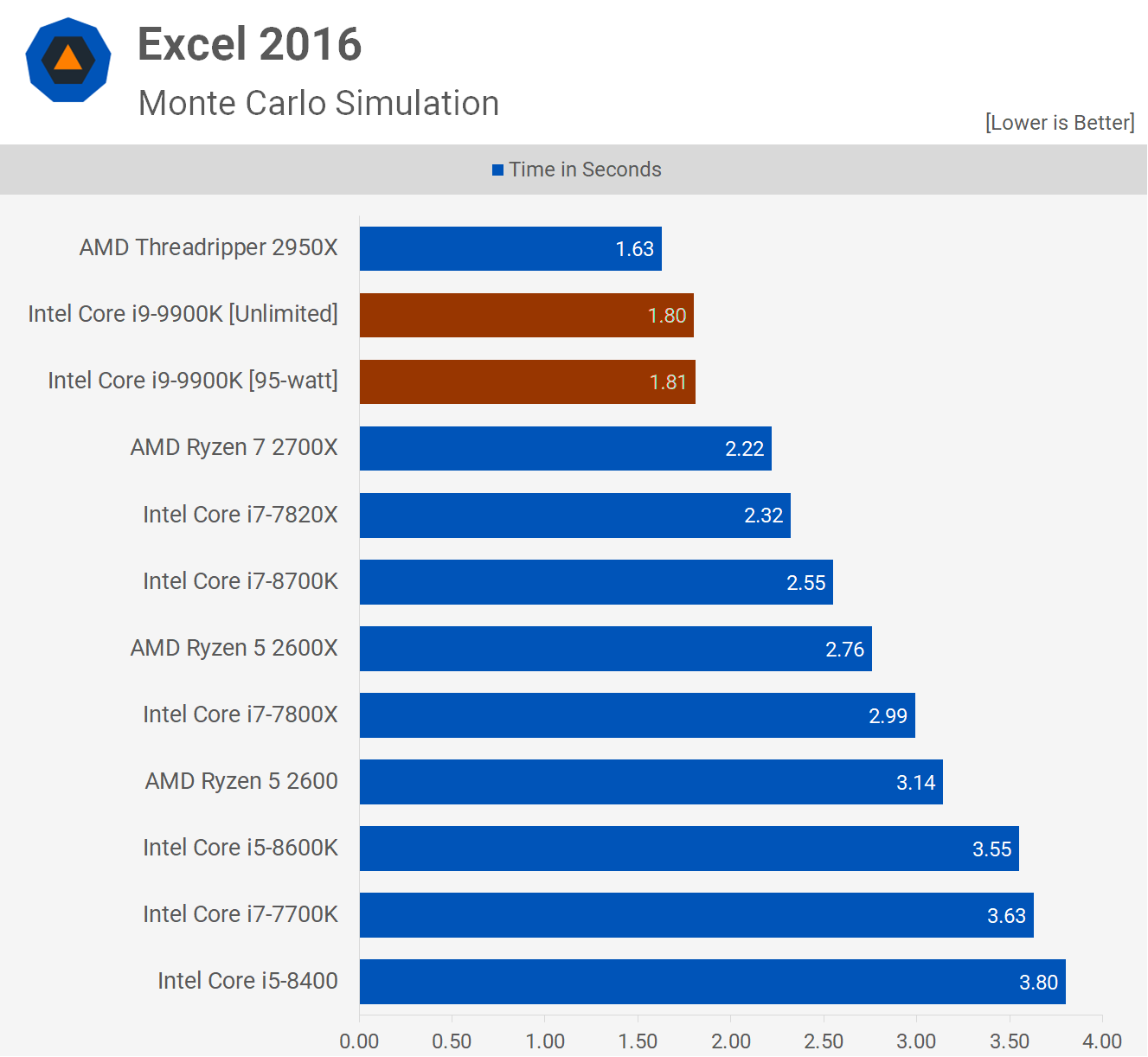Click the Intel Core i7-7700K label
Image resolution: width=1148 pixels, height=1057 pixels.
[x=241, y=914]
